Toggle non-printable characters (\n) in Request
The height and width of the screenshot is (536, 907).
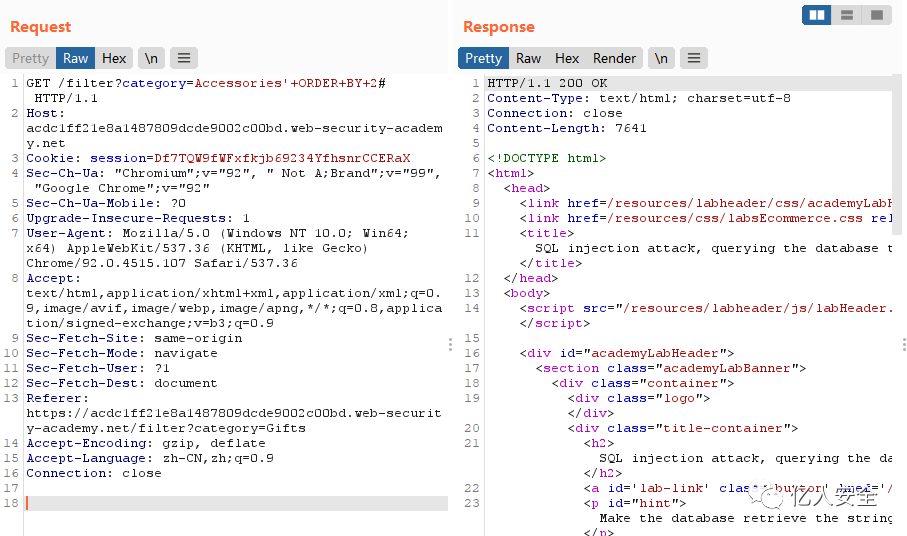coord(152,58)
